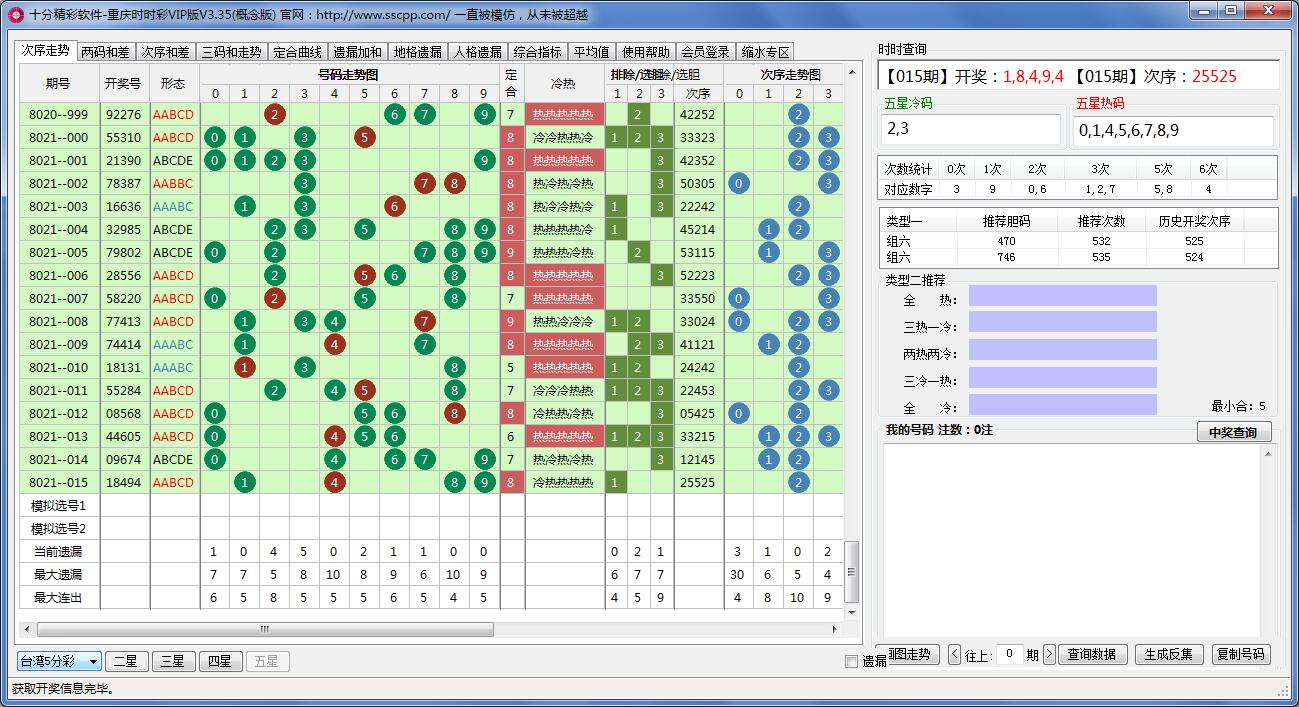Click red ball 2 in row 8020--999

[274, 115]
